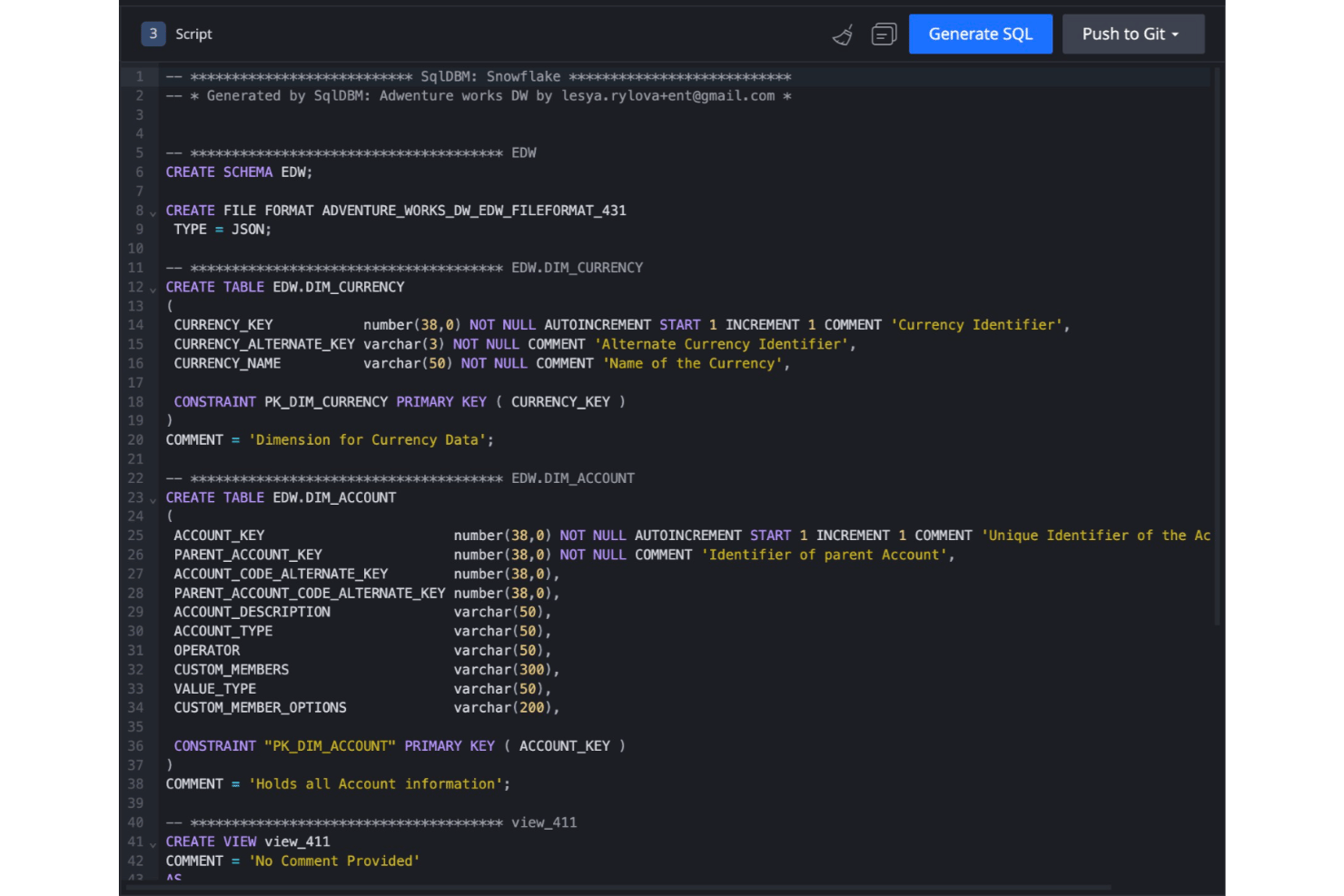Image resolution: width=1344 pixels, height=896 pixels.
Task: Collapse the fold arrow at line 41
Action: tap(153, 844)
